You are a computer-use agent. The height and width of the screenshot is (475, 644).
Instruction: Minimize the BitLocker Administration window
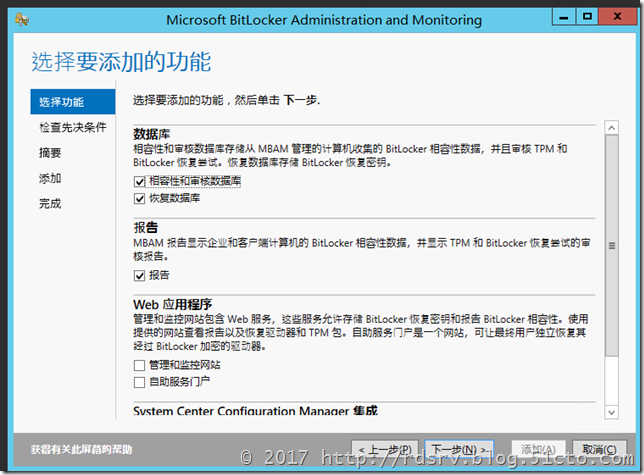[x=564, y=17]
